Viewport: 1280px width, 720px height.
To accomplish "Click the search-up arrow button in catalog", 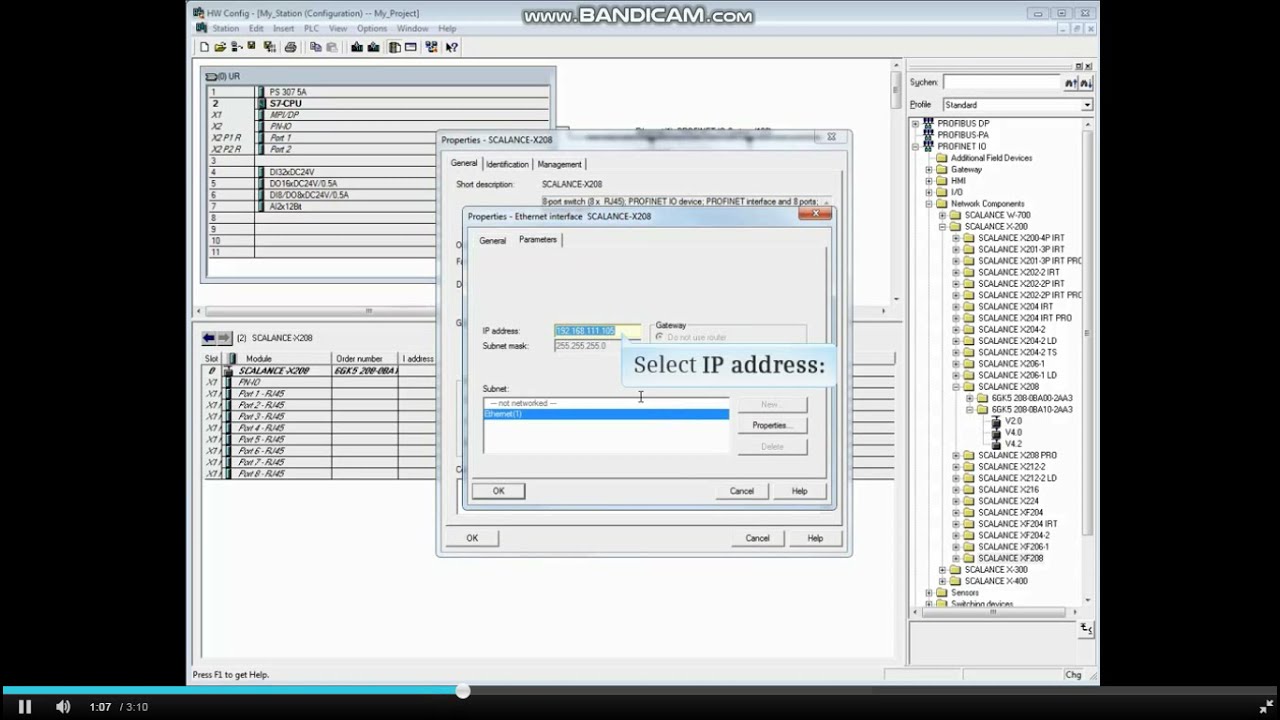I will [1070, 83].
